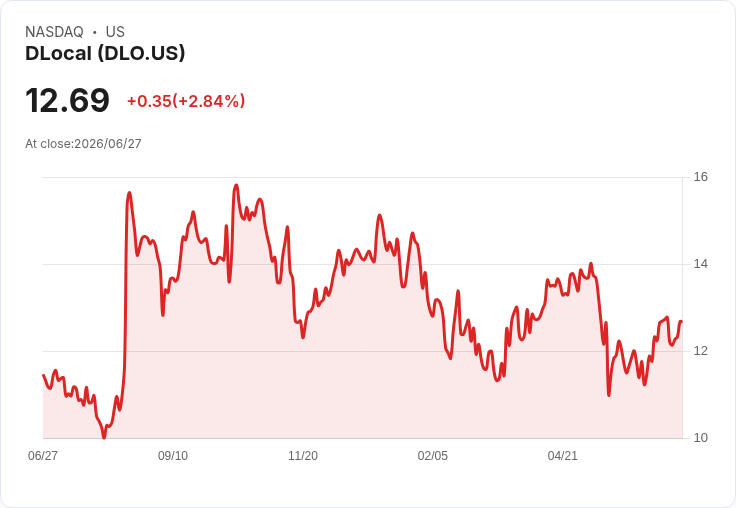Click the US market label
Screen dimensions: 736x508
click(x=115, y=32)
